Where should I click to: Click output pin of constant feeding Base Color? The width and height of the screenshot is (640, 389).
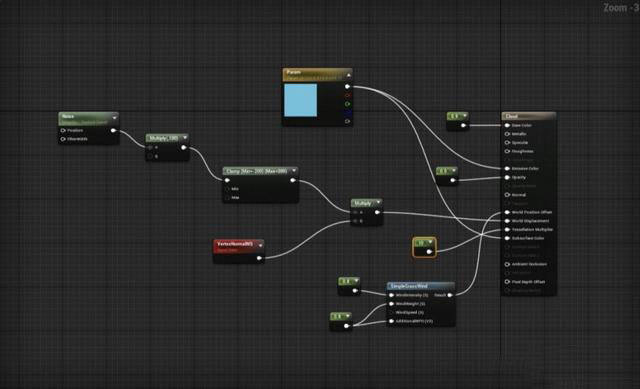463,125
